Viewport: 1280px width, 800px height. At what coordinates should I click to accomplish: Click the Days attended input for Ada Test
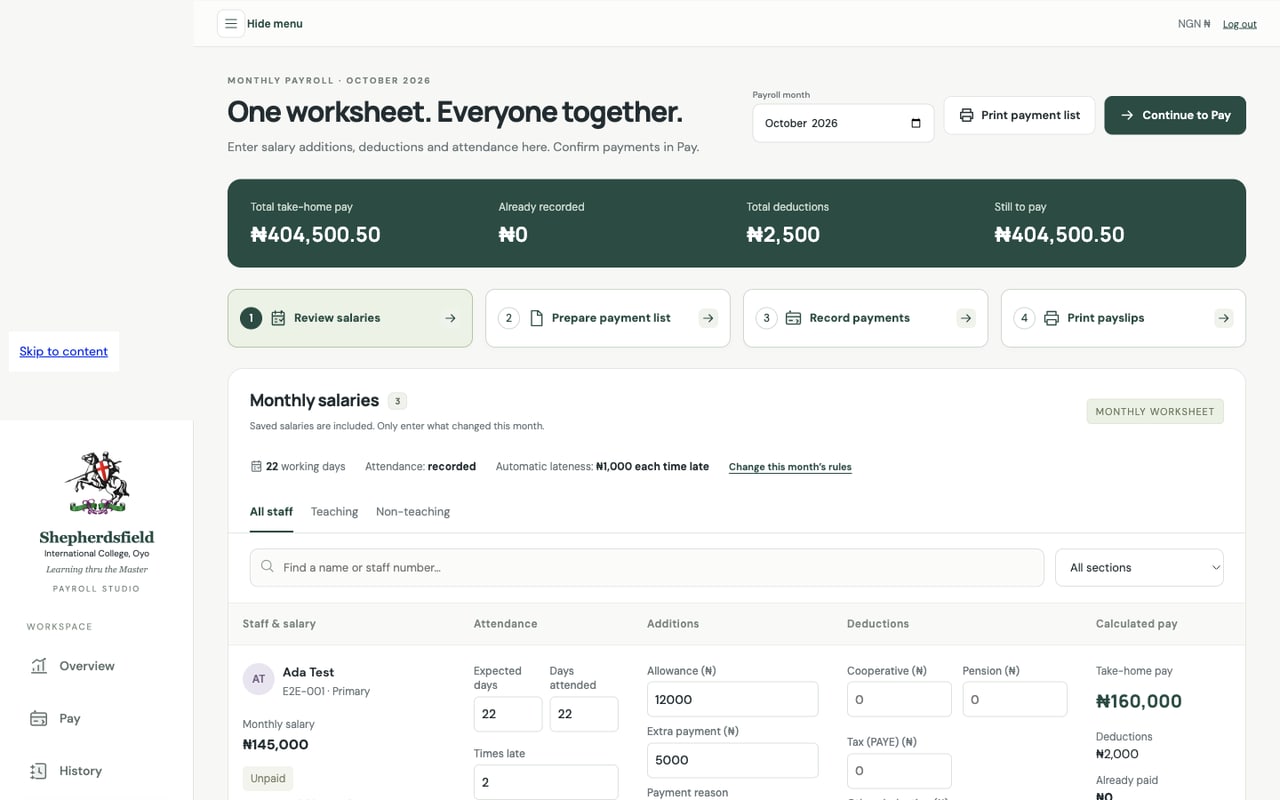584,714
